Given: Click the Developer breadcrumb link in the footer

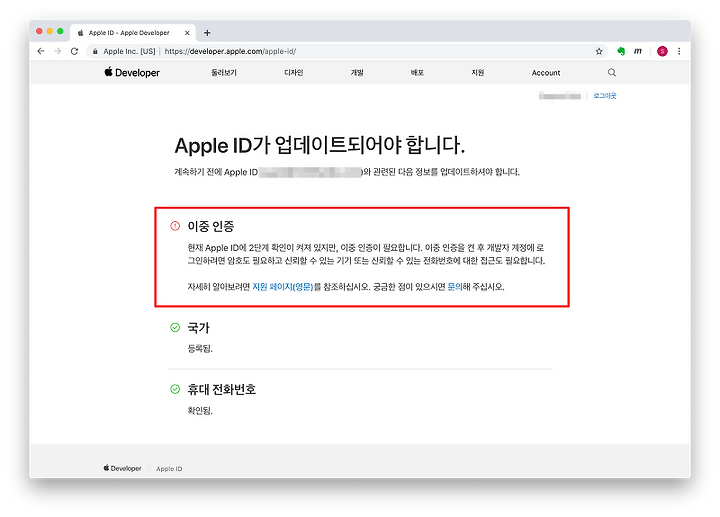Looking at the screenshot, I should click(122, 468).
